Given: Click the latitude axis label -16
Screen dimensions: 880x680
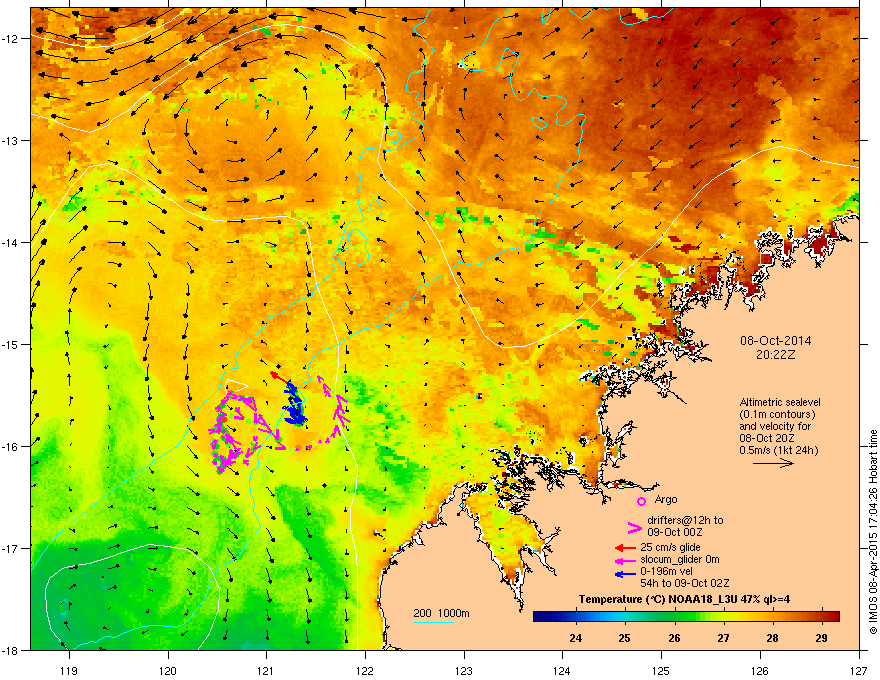Looking at the screenshot, I should pos(11,447).
